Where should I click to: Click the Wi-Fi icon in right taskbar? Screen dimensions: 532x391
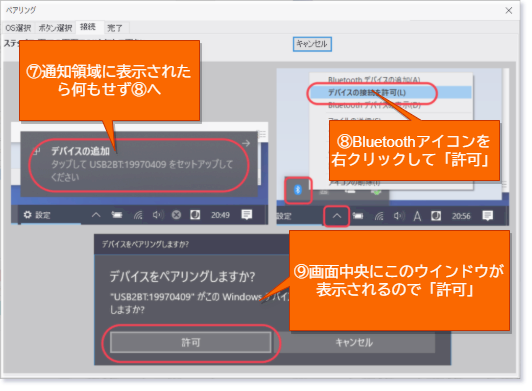tap(379, 216)
